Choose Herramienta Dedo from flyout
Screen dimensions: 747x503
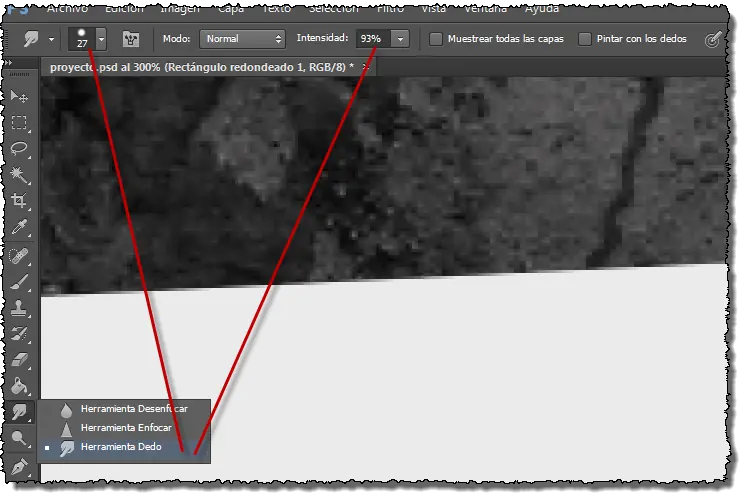click(124, 447)
